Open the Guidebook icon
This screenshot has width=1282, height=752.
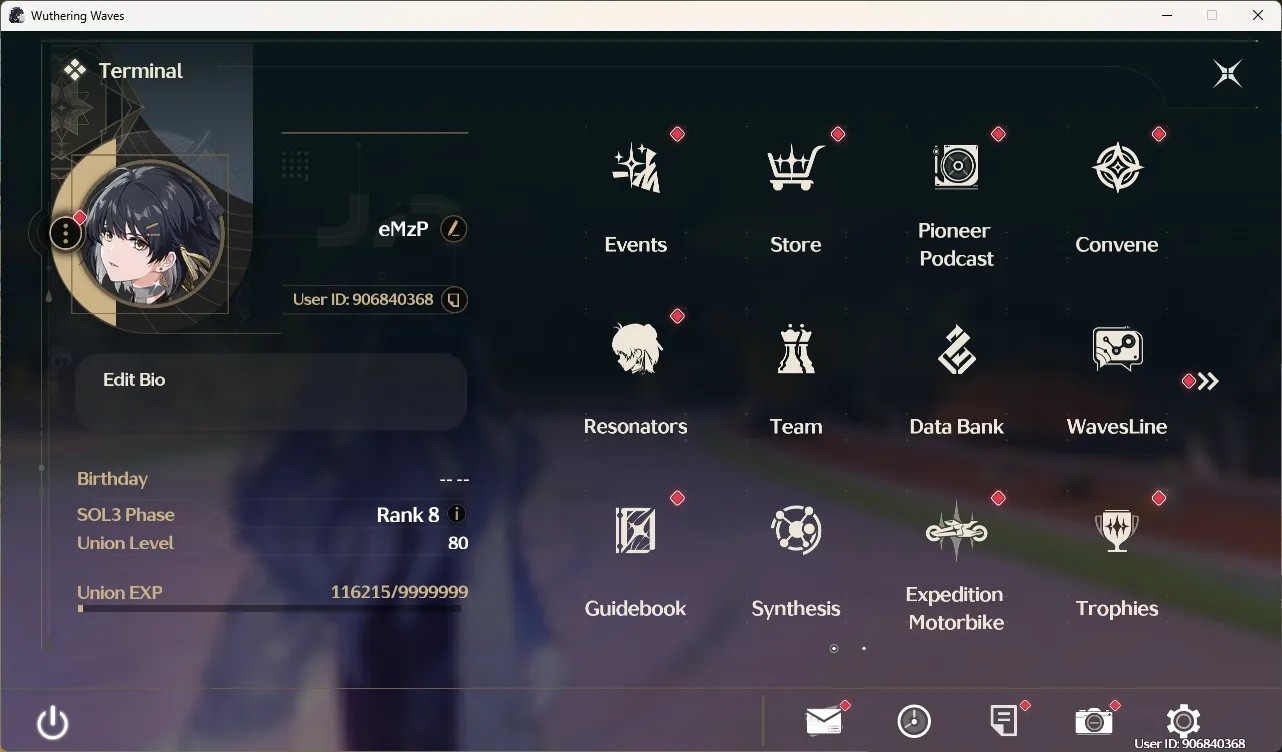click(x=636, y=530)
